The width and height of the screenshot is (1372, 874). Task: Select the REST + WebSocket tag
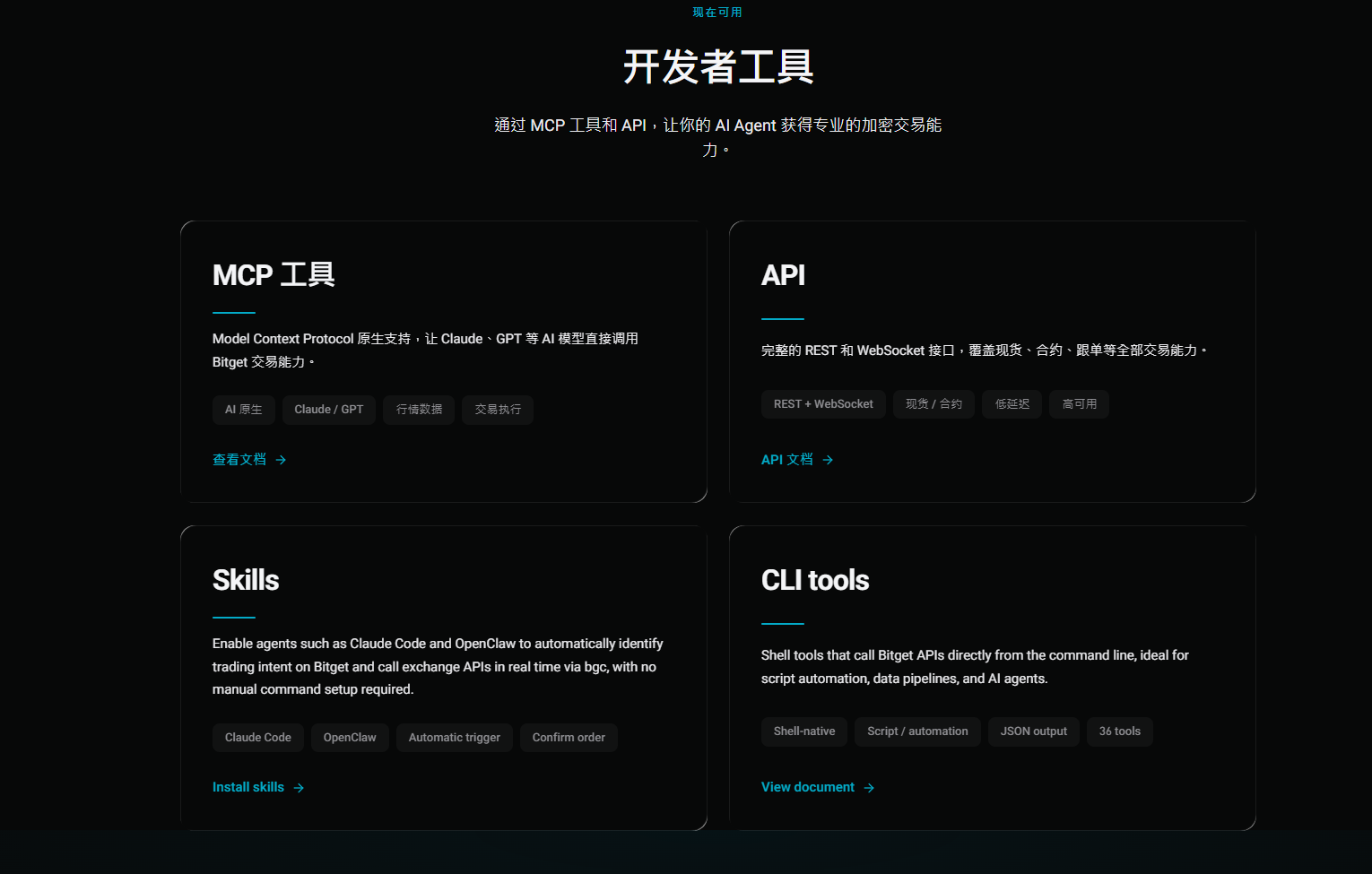823,404
